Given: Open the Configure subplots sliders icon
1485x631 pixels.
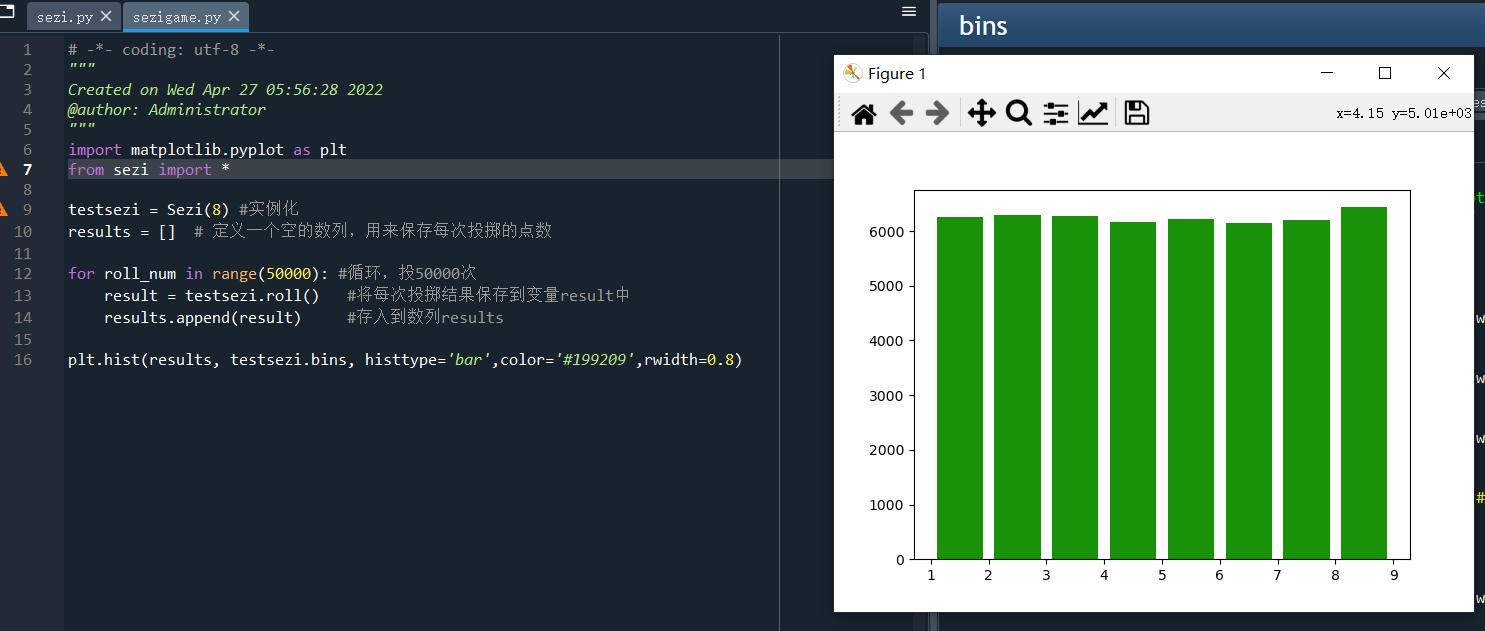Looking at the screenshot, I should 1056,114.
